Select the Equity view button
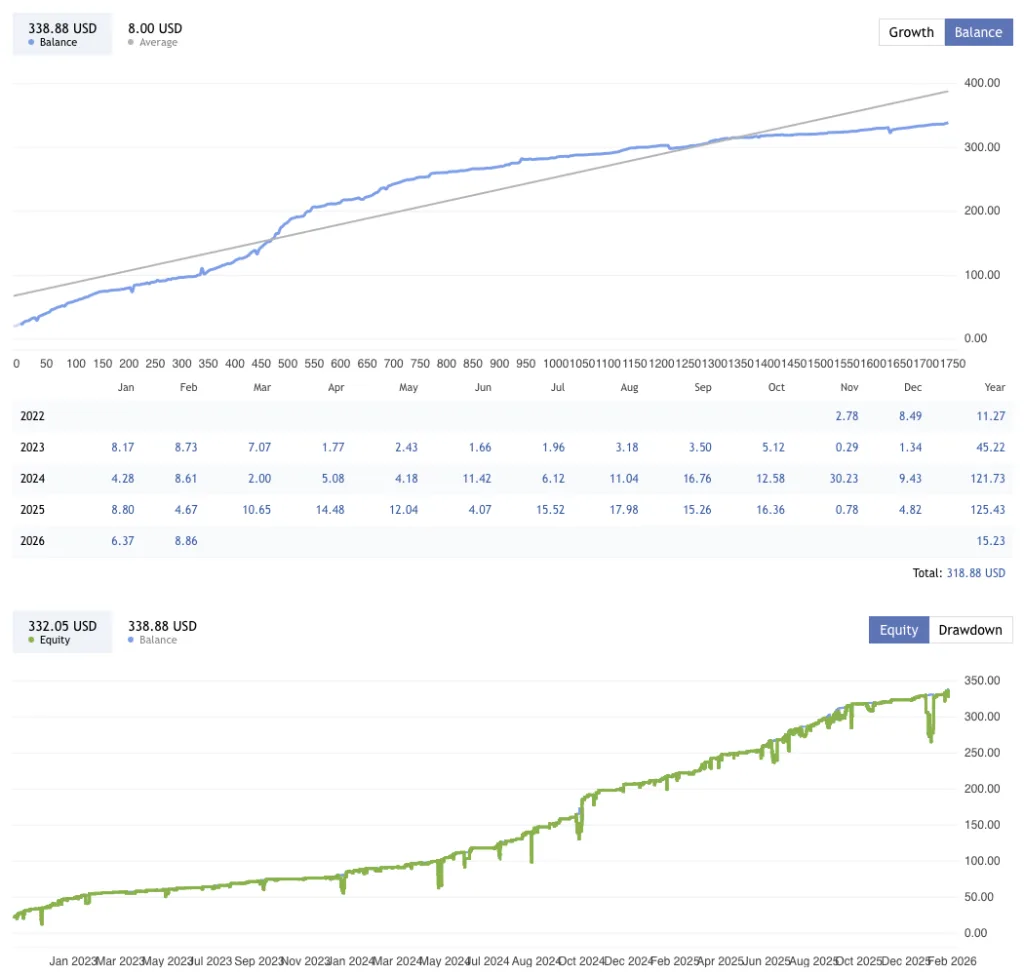Screen dimensions: 1024x975 tap(898, 630)
